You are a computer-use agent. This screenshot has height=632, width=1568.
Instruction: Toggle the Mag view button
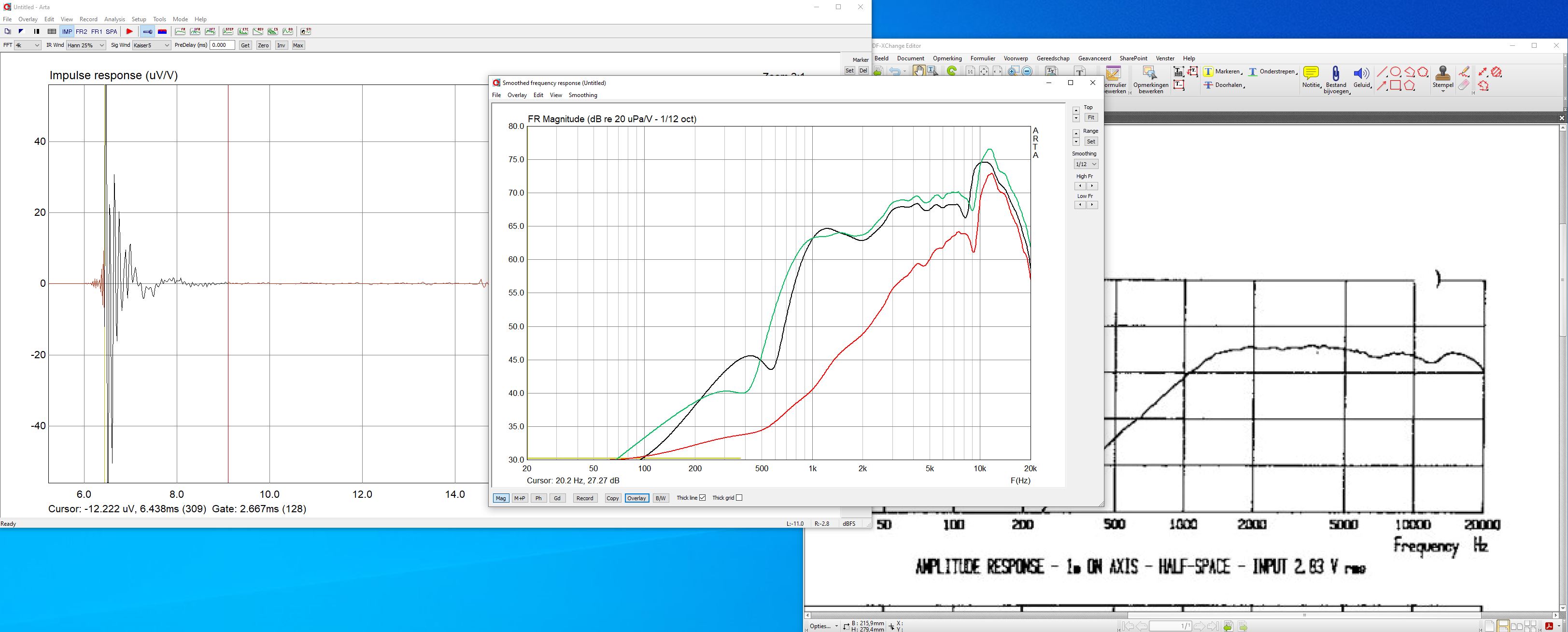tap(500, 498)
